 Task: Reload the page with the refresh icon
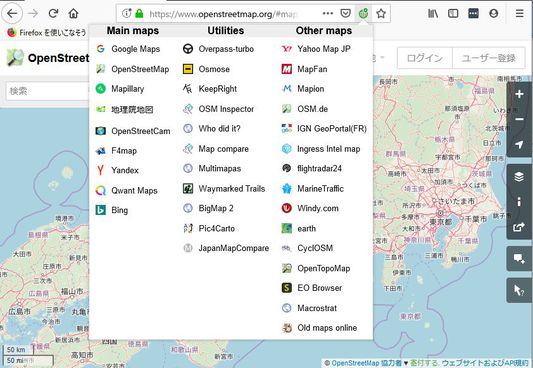pyautogui.click(x=53, y=14)
